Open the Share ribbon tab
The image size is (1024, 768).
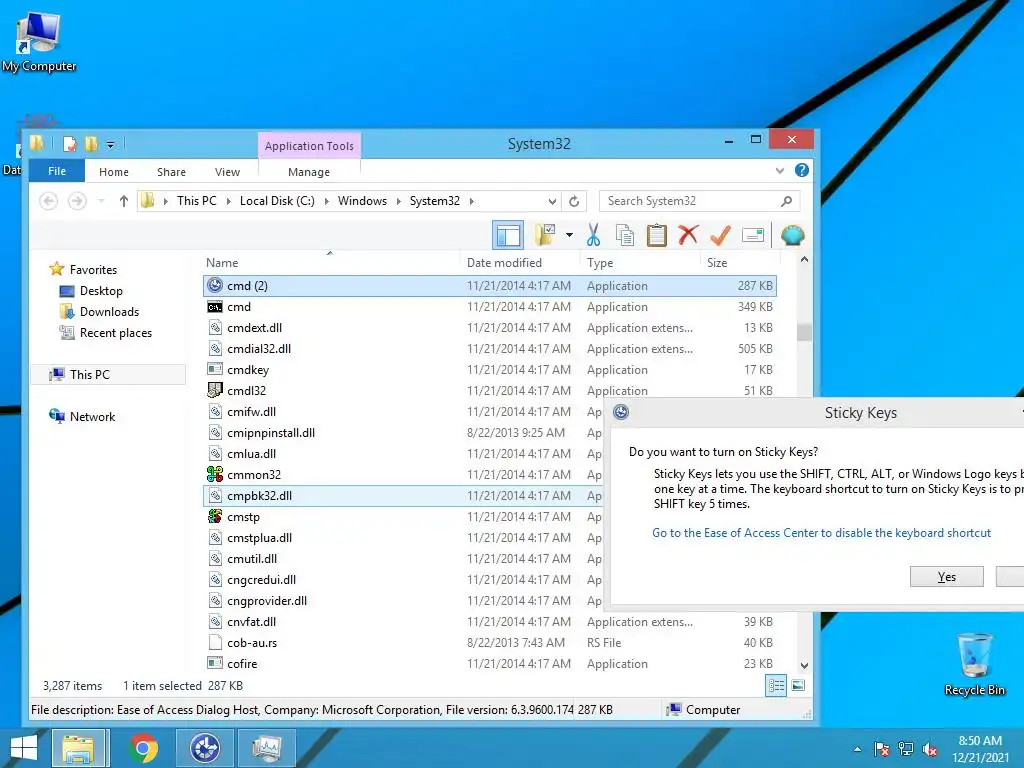point(171,172)
